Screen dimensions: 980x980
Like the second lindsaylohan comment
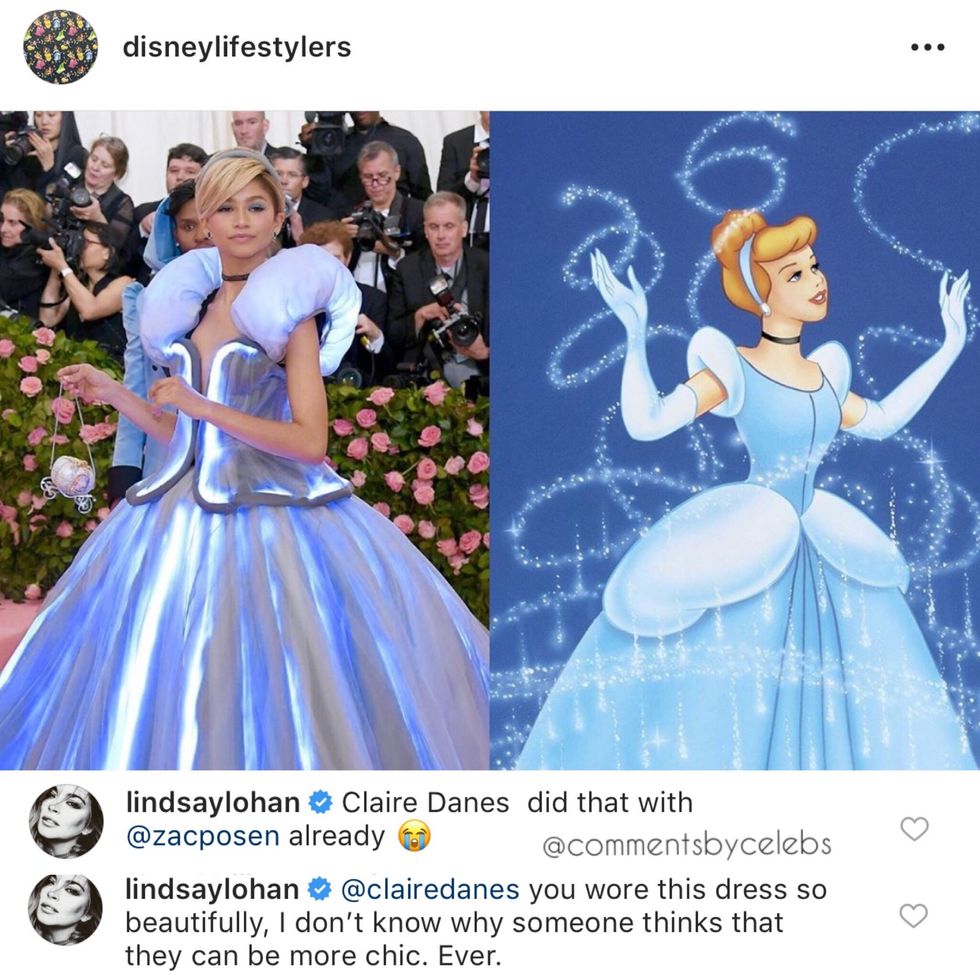click(914, 916)
